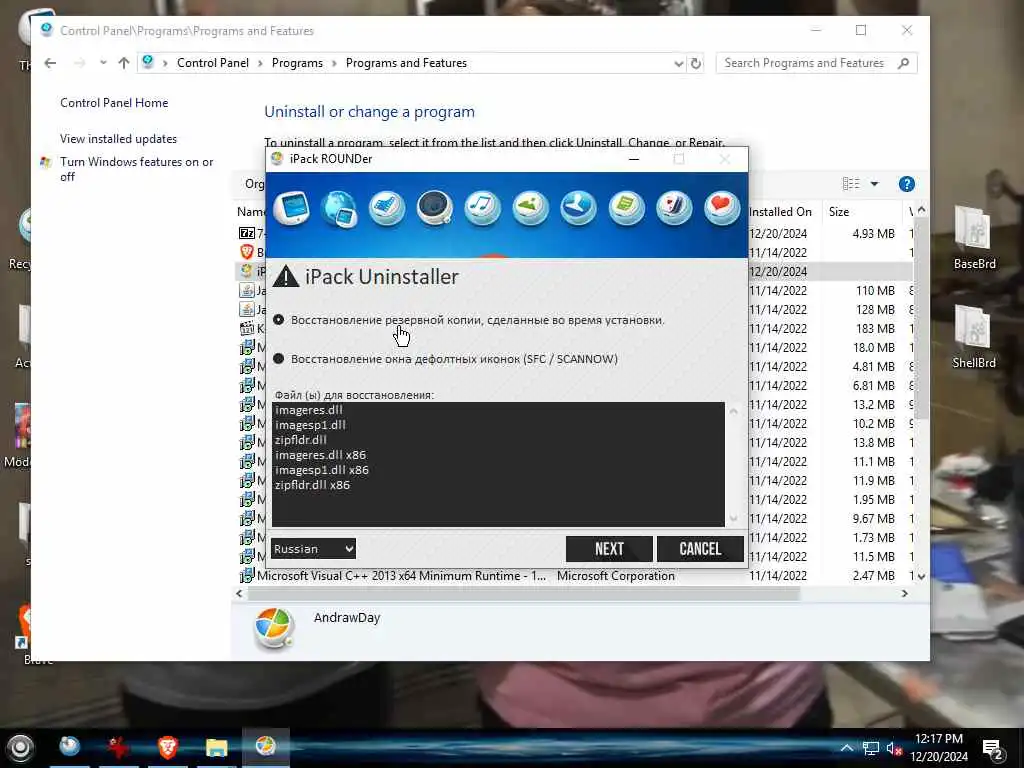
Task: Go back in Control Panel window
Action: click(x=50, y=63)
